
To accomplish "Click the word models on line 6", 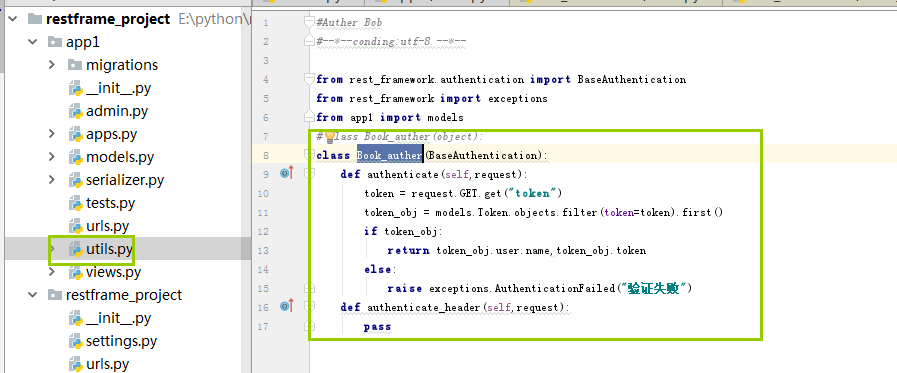I will coord(446,117).
